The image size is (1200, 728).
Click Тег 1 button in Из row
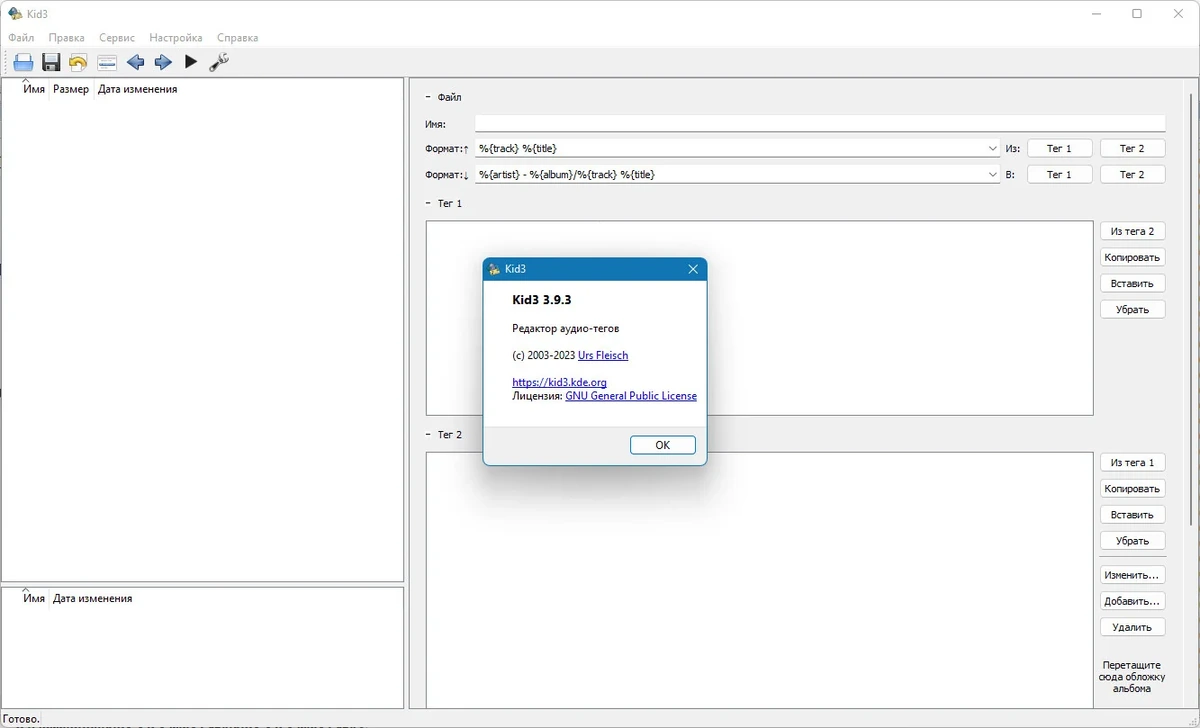coord(1059,148)
